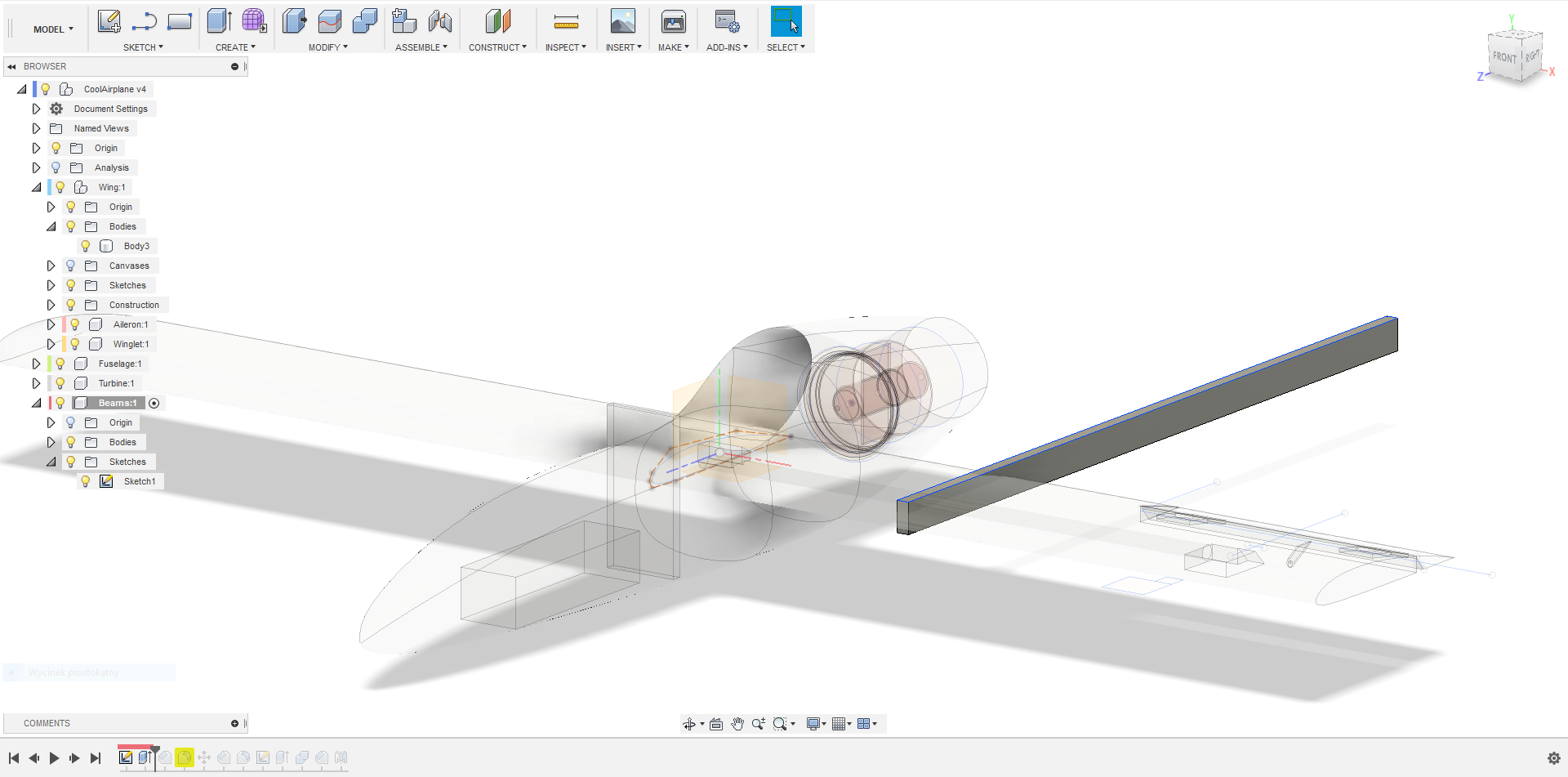Open Display Settings monitor icon
Screen dimensions: 1568x777
point(813,724)
